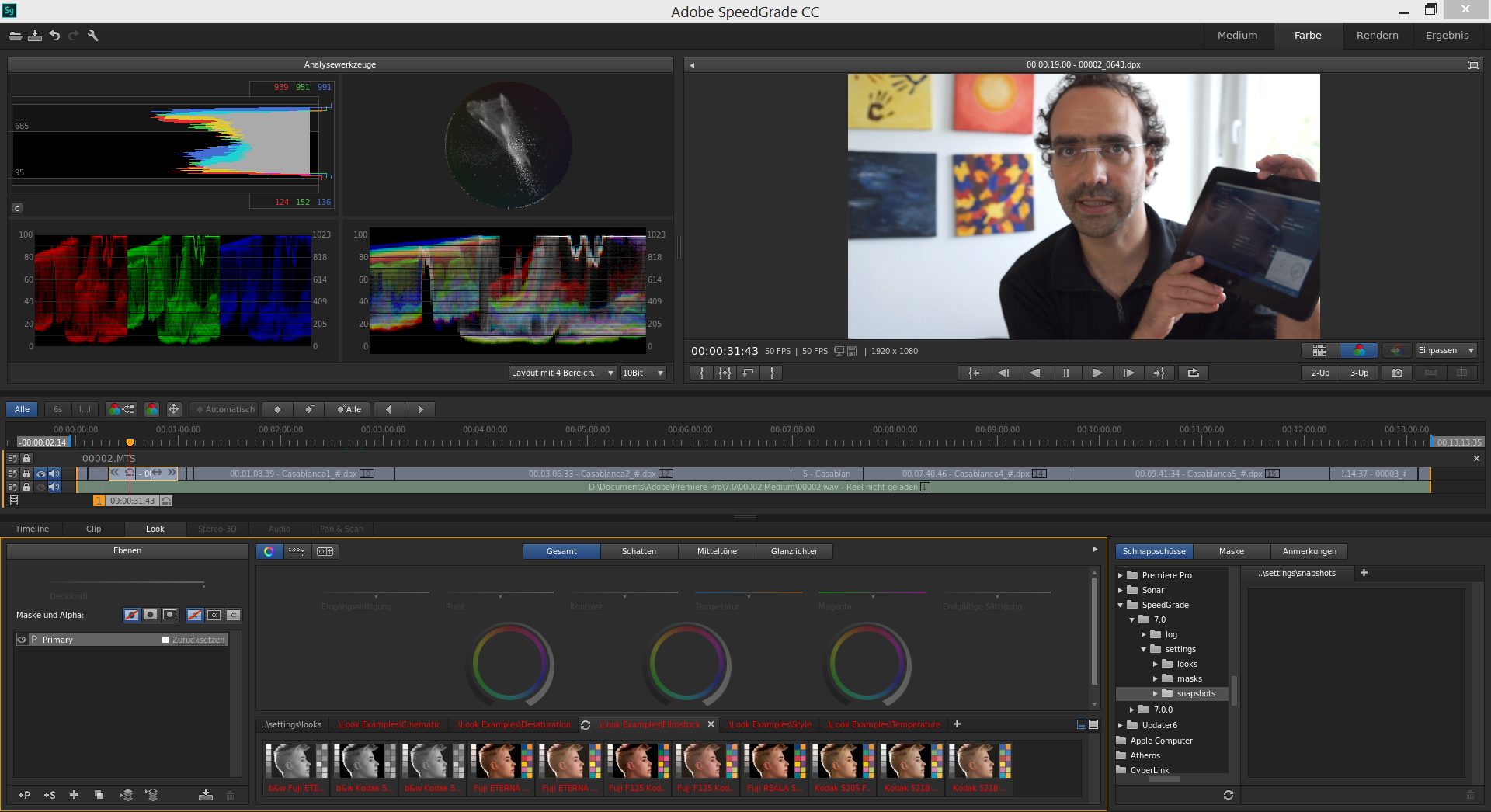1491x812 pixels.
Task: Go to the previous keyframe
Action: (x=389, y=409)
